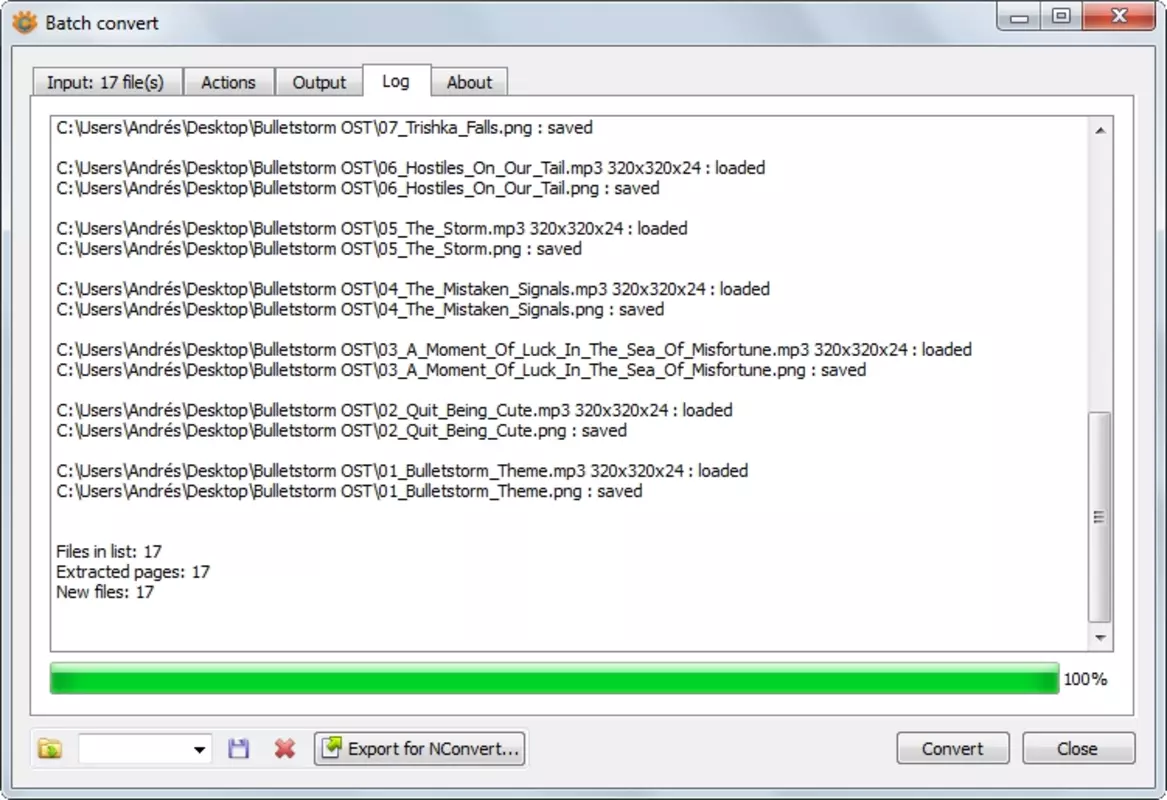Viewport: 1167px width, 800px height.
Task: Show the About tab
Action: coord(469,82)
